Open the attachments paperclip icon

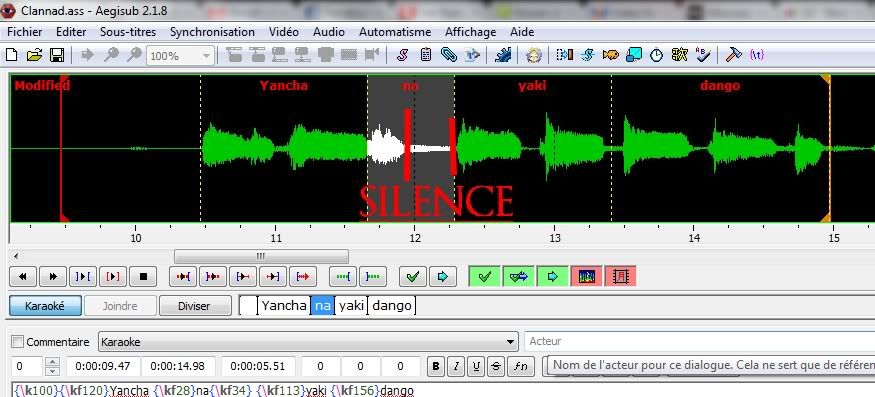(x=449, y=55)
